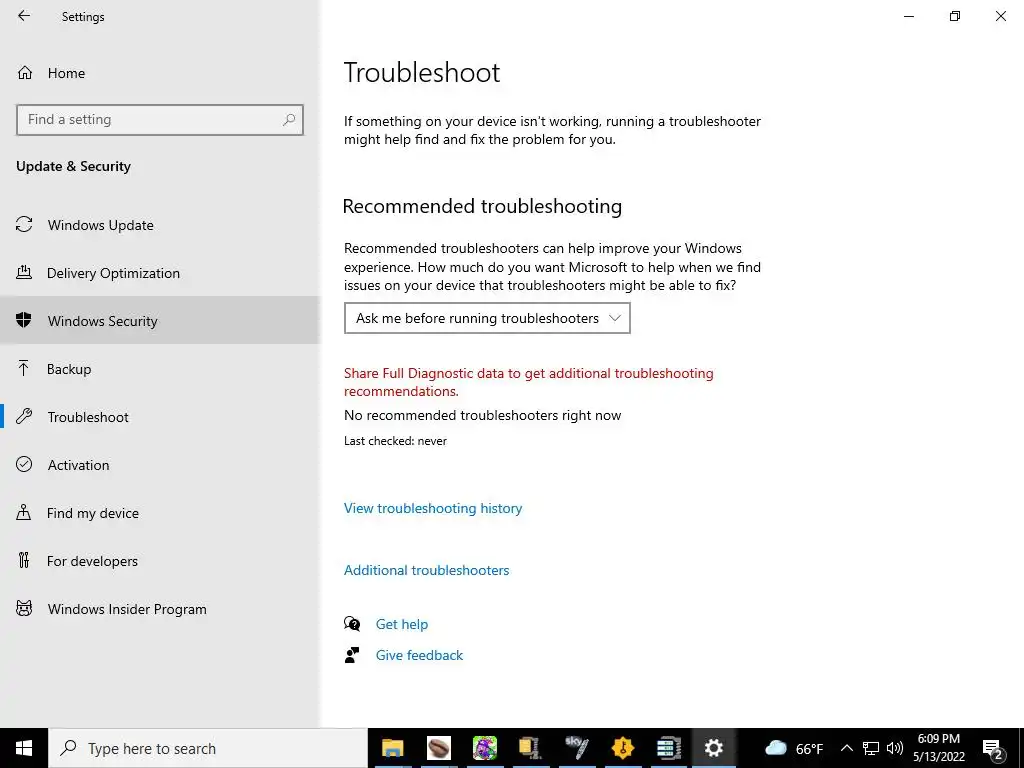Viewport: 1024px width, 768px height.
Task: Select Troubleshoot in sidebar
Action: (x=88, y=417)
